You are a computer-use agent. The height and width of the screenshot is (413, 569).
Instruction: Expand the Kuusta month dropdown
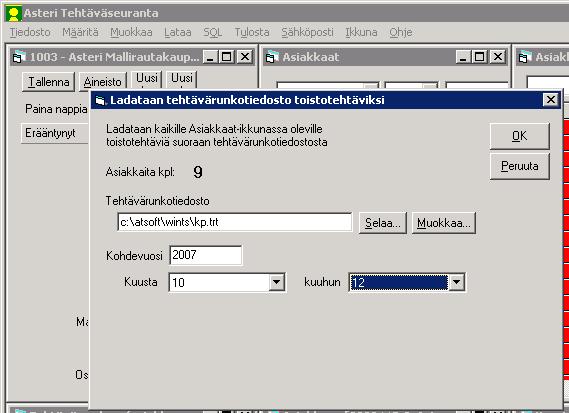click(x=277, y=282)
